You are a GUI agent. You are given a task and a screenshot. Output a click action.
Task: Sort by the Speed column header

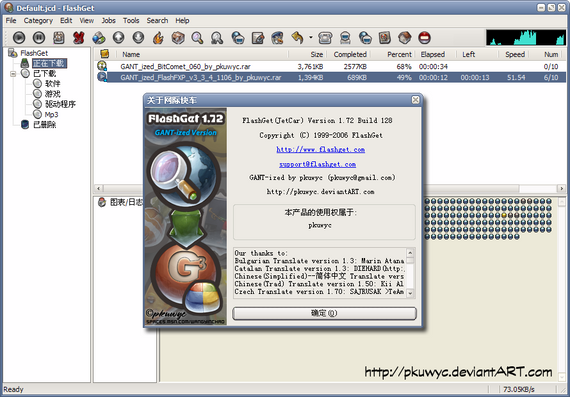coord(515,55)
